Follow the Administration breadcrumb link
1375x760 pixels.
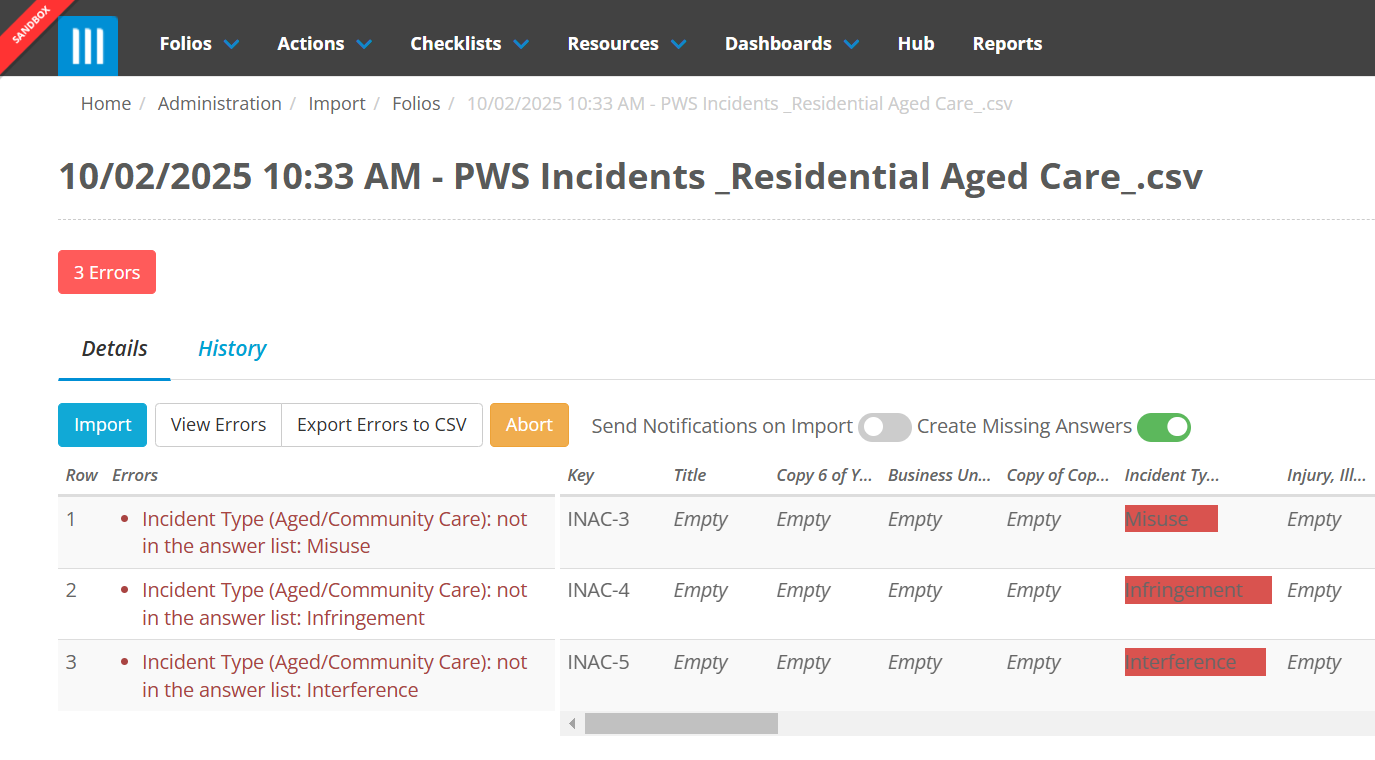pyautogui.click(x=219, y=104)
